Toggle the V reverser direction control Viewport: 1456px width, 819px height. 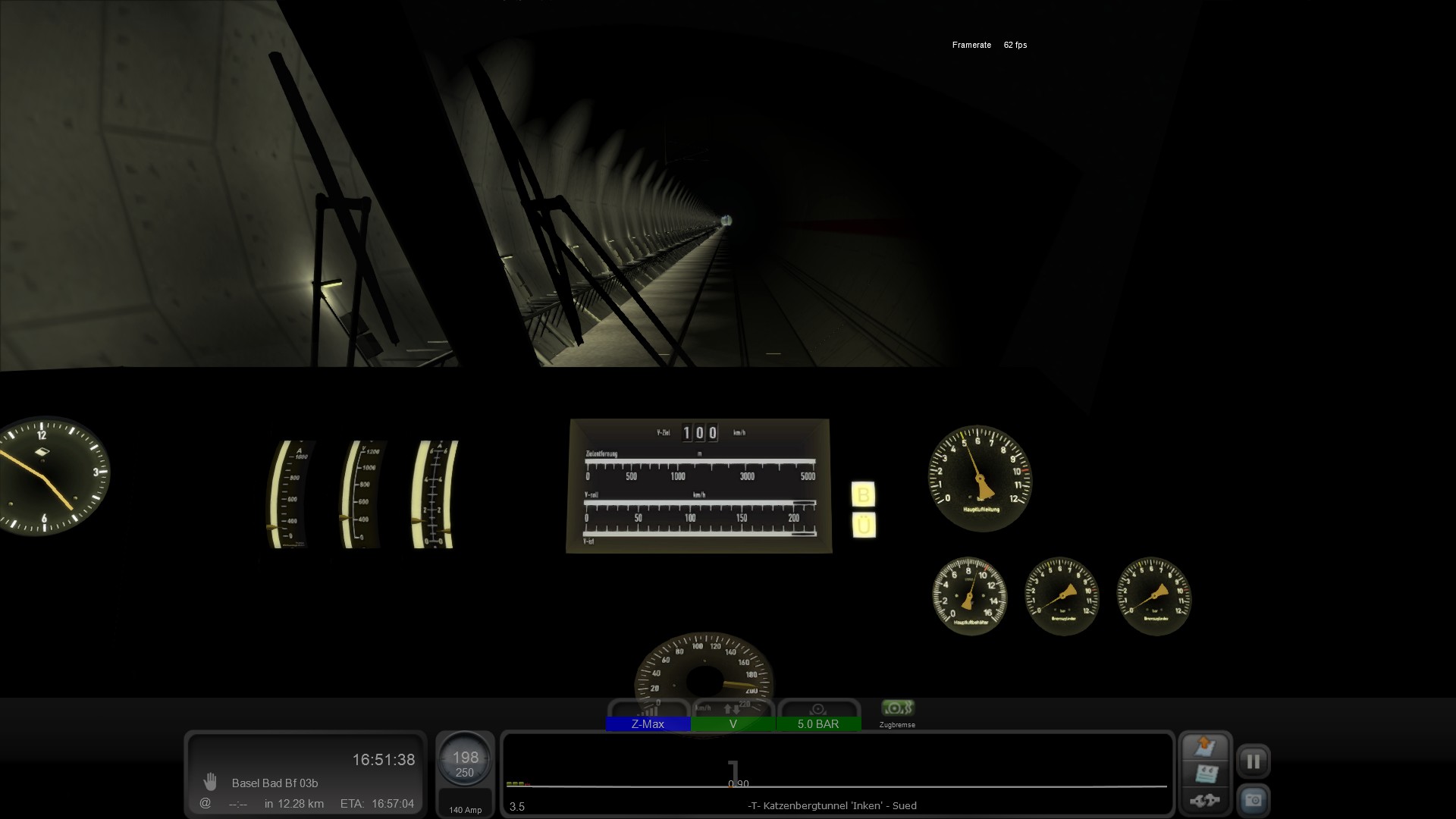[x=733, y=724]
